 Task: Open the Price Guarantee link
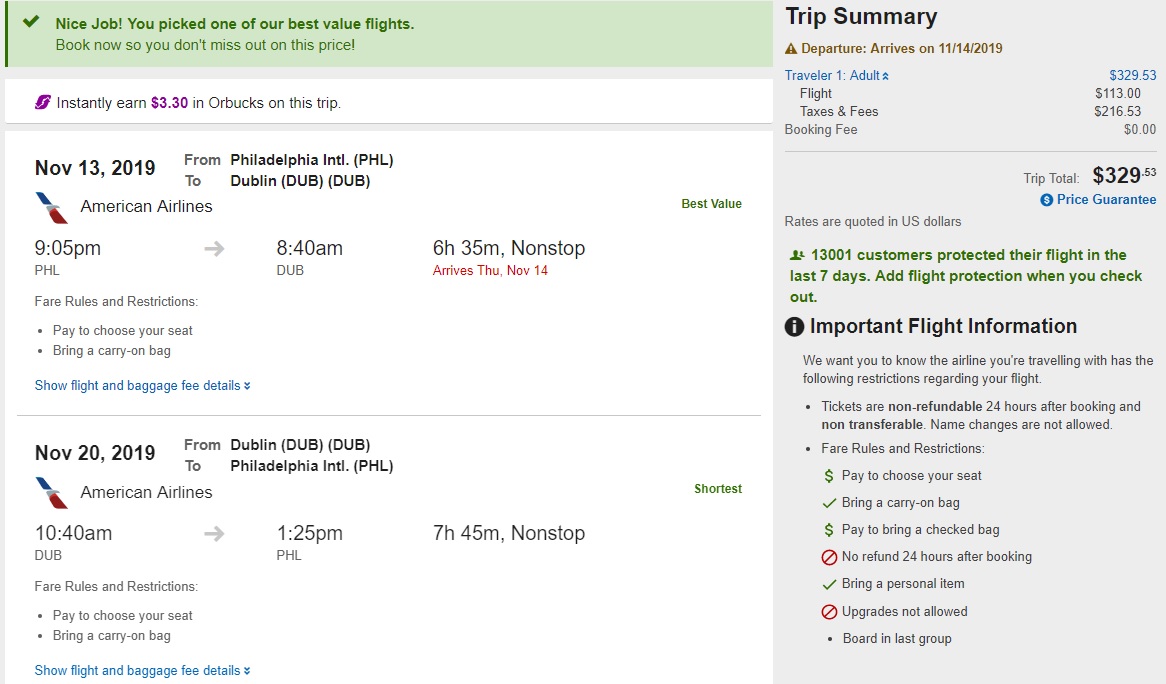click(1106, 200)
